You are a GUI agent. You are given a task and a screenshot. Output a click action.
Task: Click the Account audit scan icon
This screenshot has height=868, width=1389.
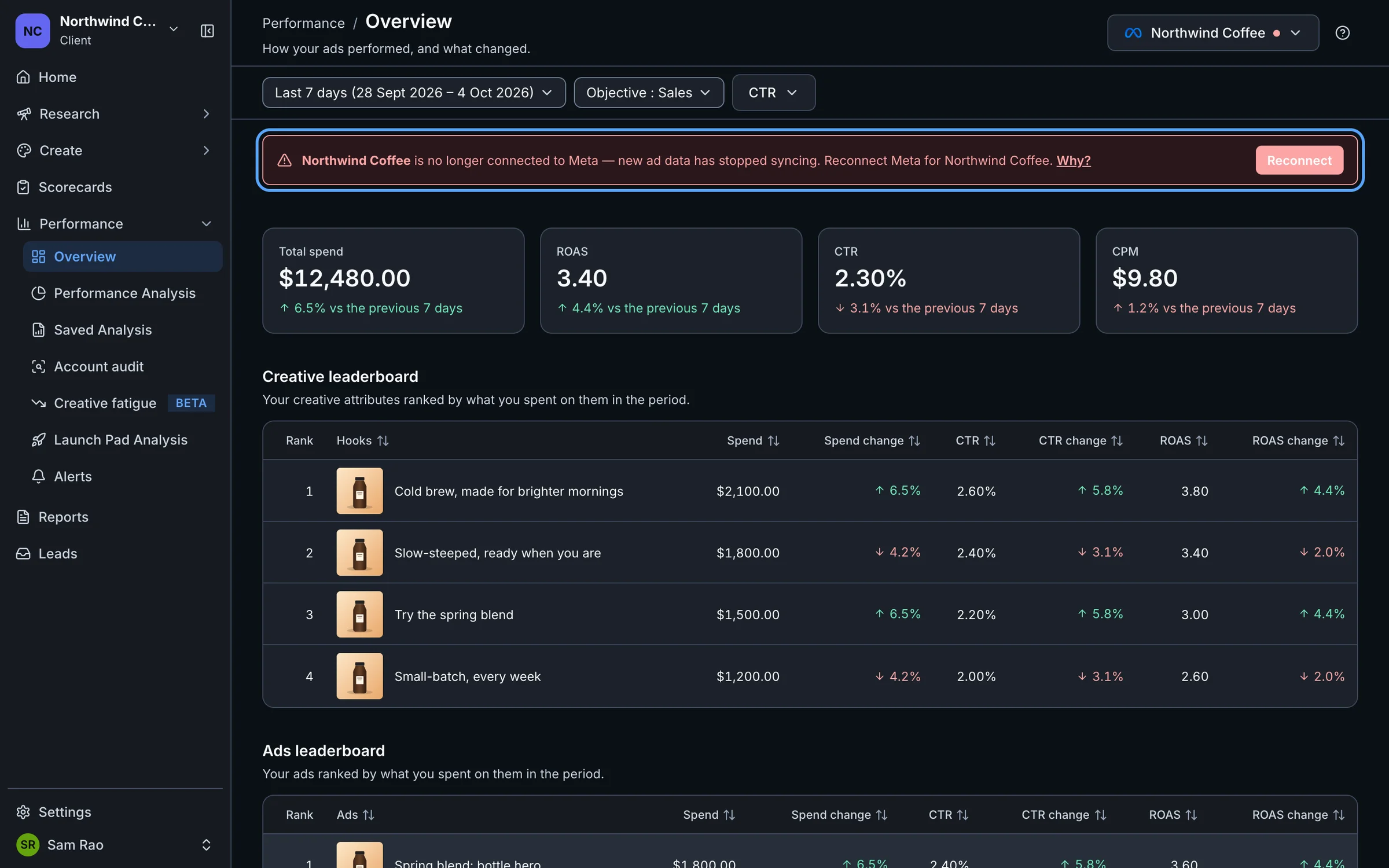[38, 366]
